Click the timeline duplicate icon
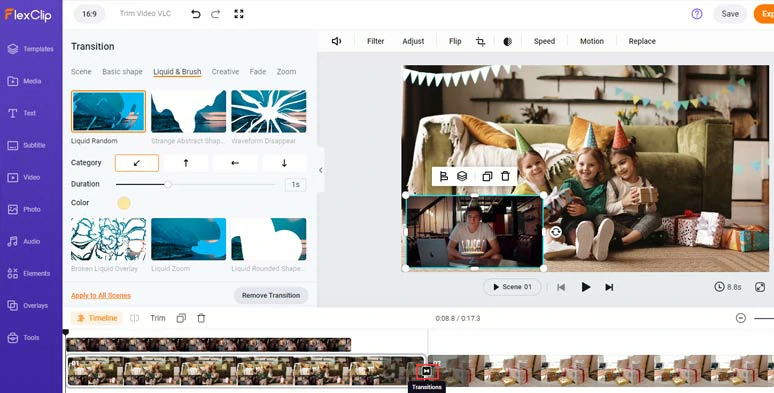The height and width of the screenshot is (393, 774). click(x=181, y=318)
